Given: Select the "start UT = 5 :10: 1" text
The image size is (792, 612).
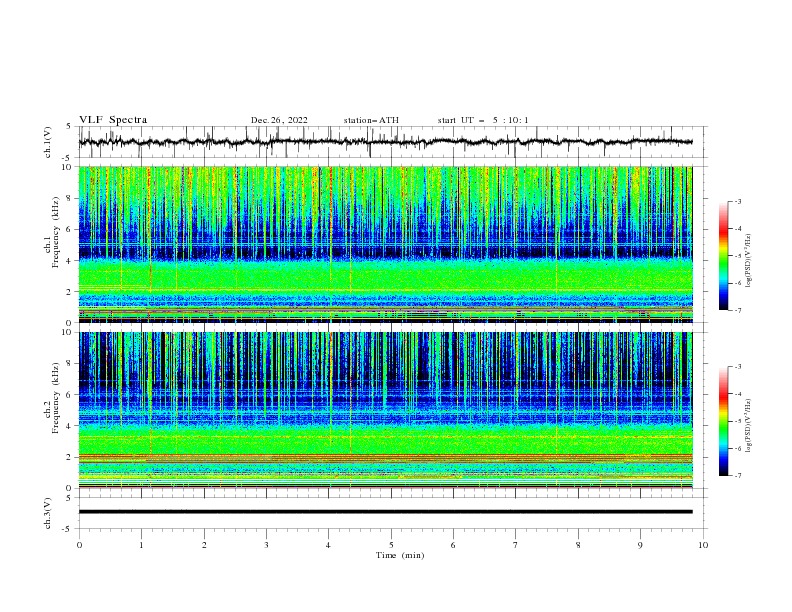Looking at the screenshot, I should click(483, 120).
